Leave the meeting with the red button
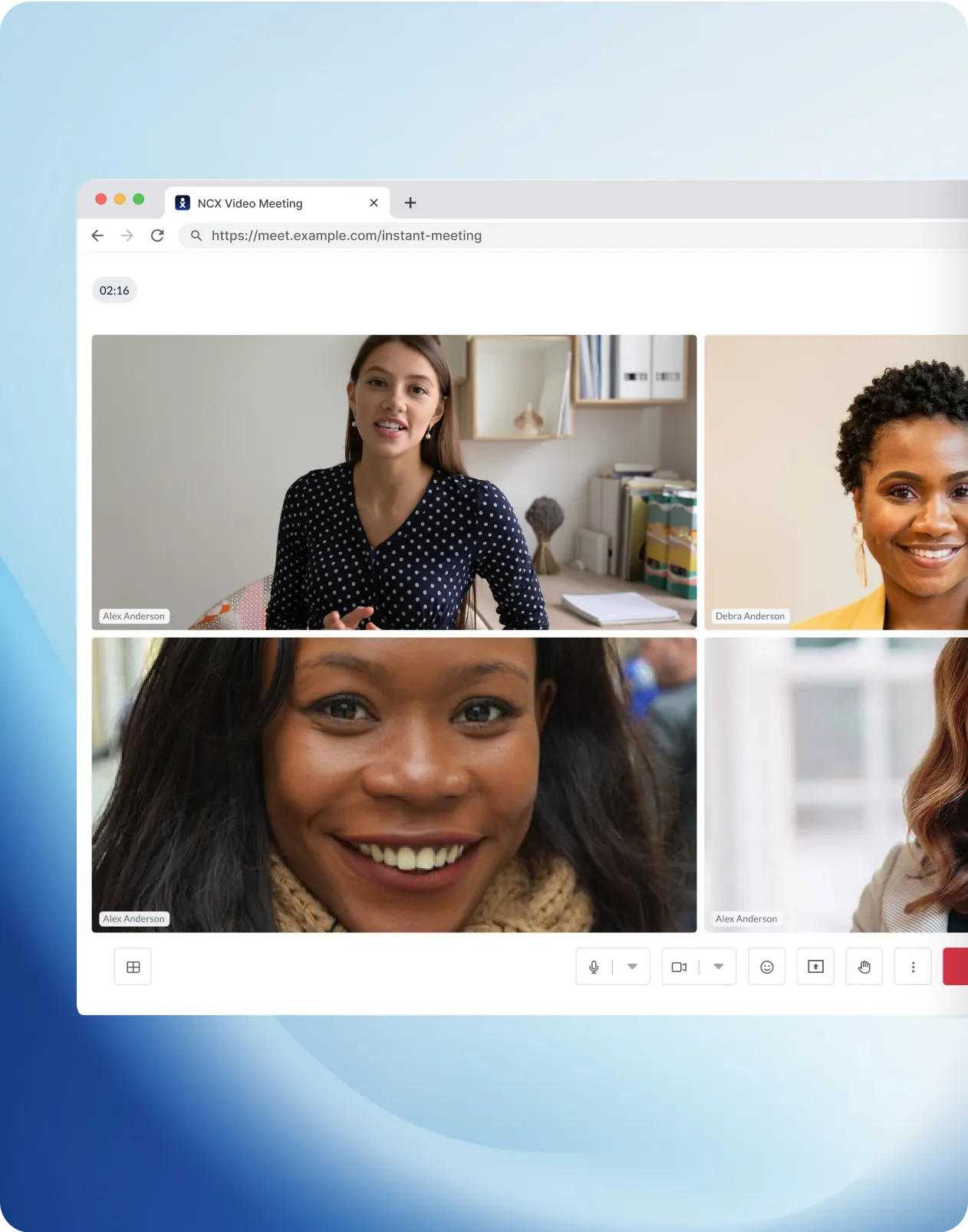Viewport: 968px width, 1232px height. pos(956,967)
